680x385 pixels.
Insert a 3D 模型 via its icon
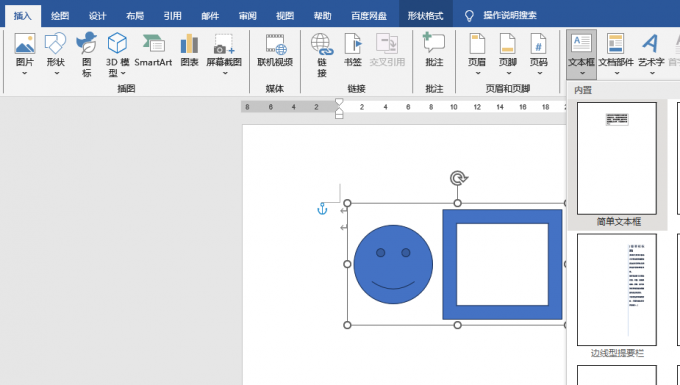click(x=117, y=43)
